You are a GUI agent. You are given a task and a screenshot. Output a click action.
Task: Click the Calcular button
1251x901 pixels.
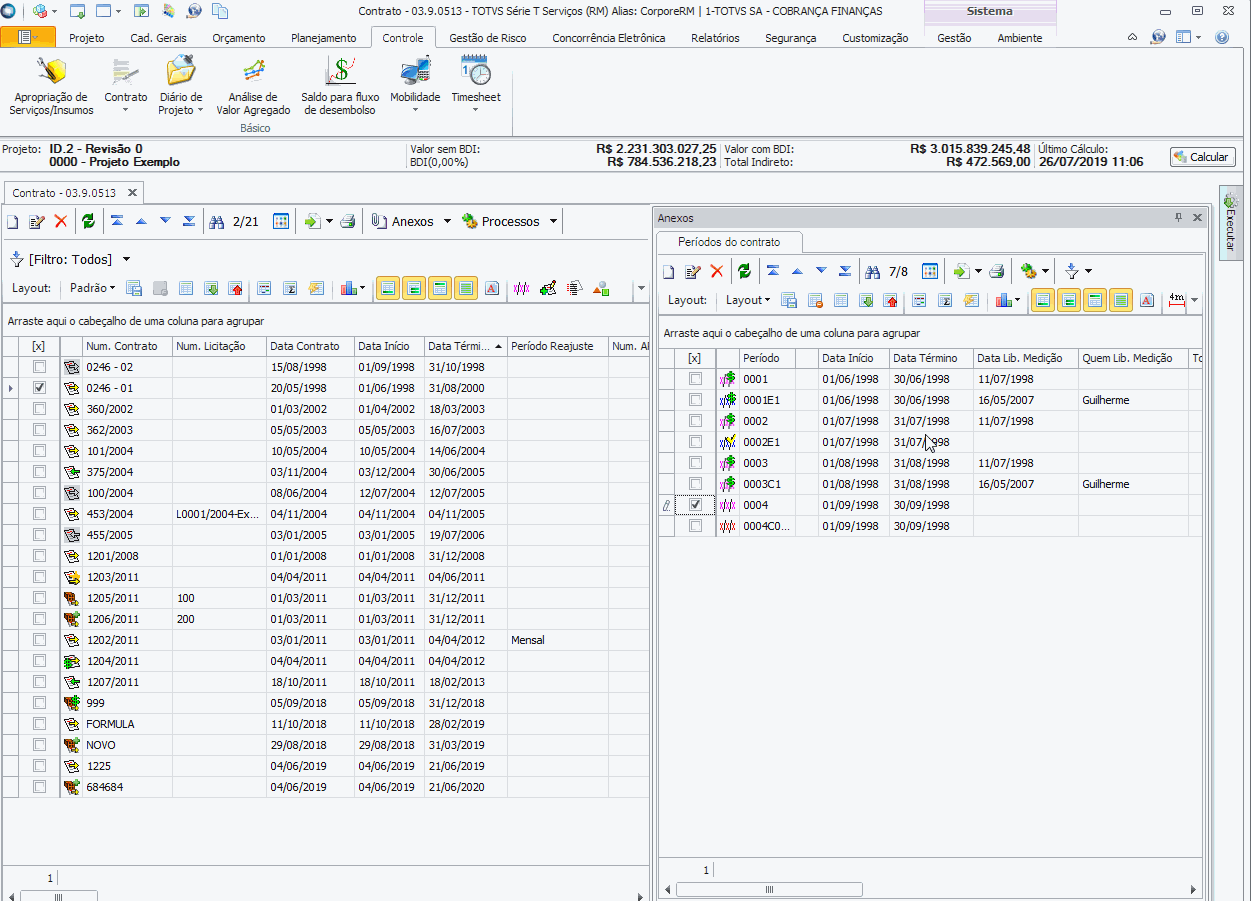click(1203, 157)
